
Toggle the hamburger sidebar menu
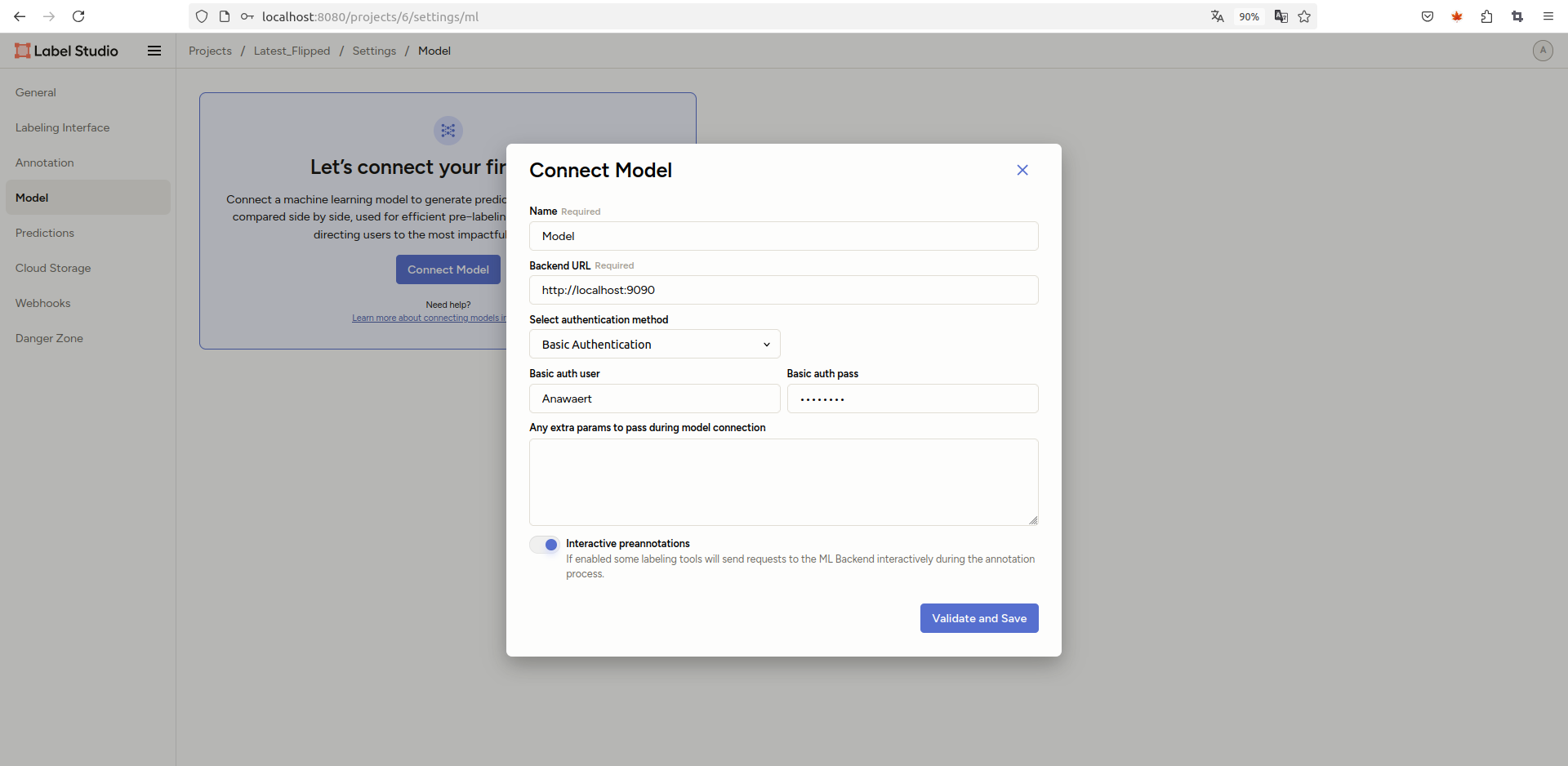click(154, 51)
